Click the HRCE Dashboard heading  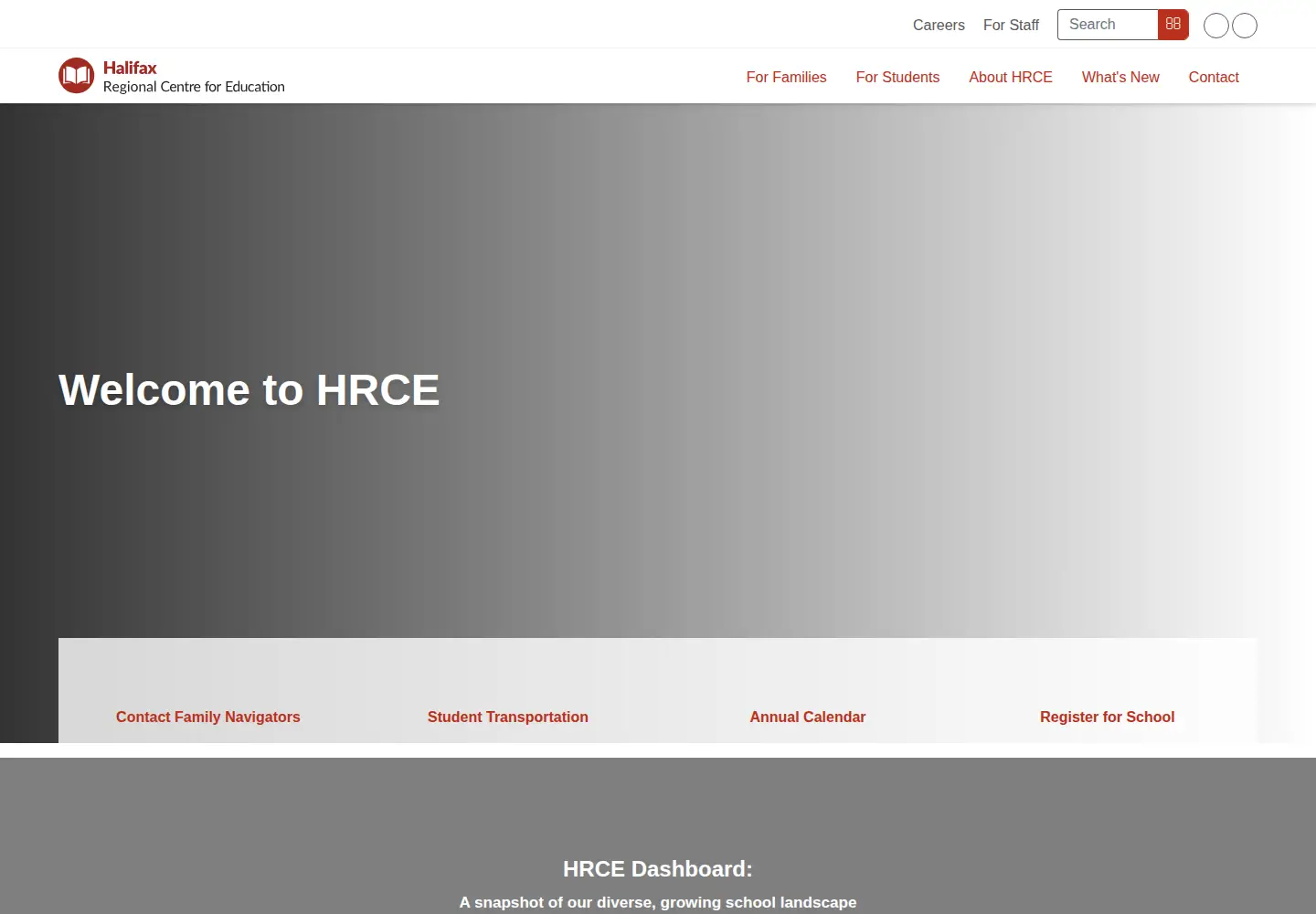click(x=658, y=869)
